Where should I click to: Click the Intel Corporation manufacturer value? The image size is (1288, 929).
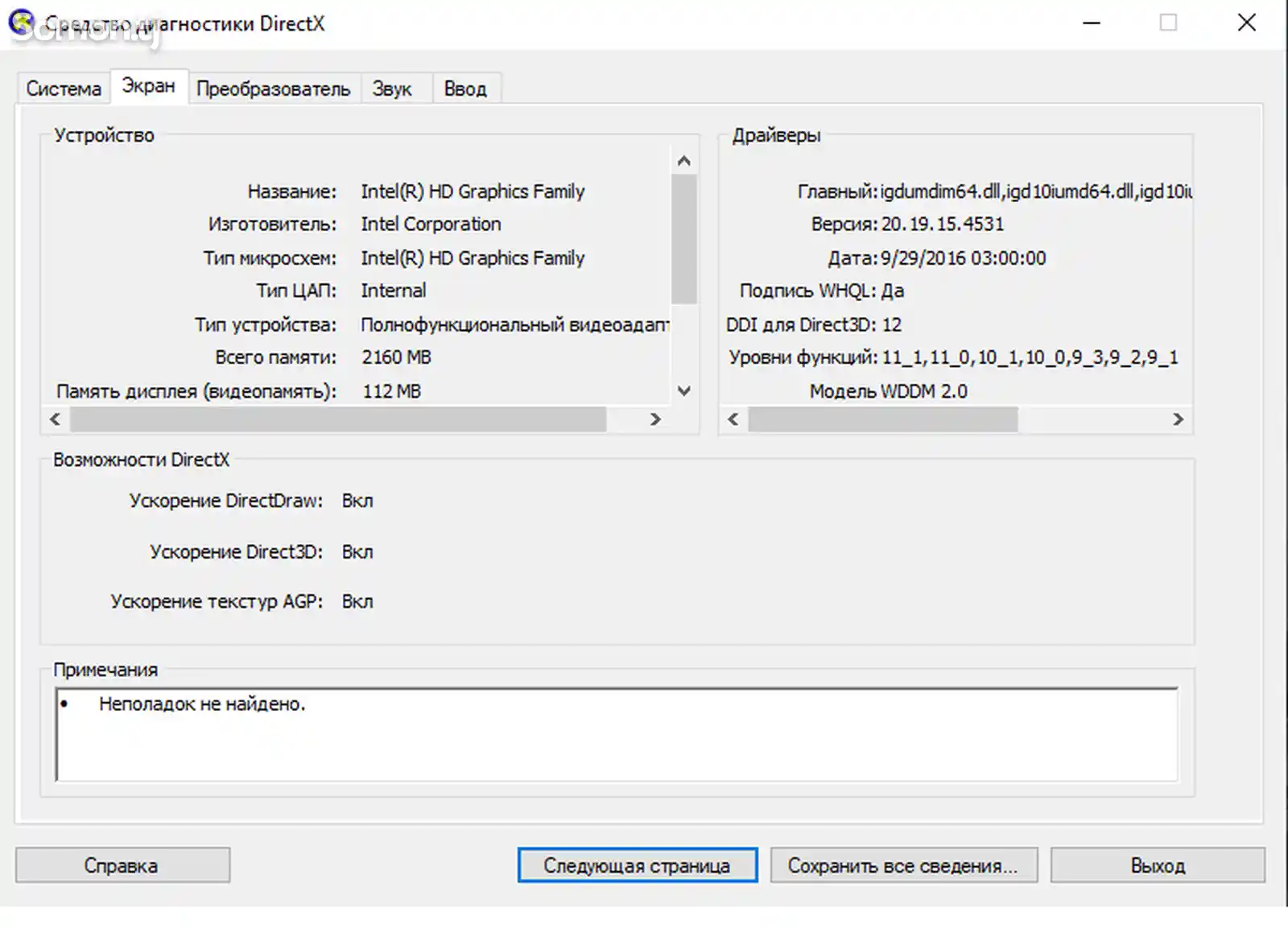pos(431,225)
